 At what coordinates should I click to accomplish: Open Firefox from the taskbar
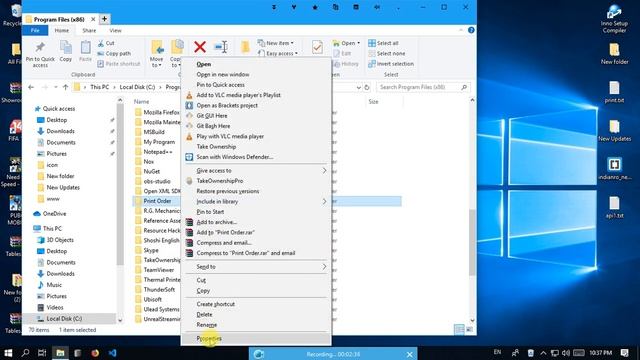tap(95, 353)
